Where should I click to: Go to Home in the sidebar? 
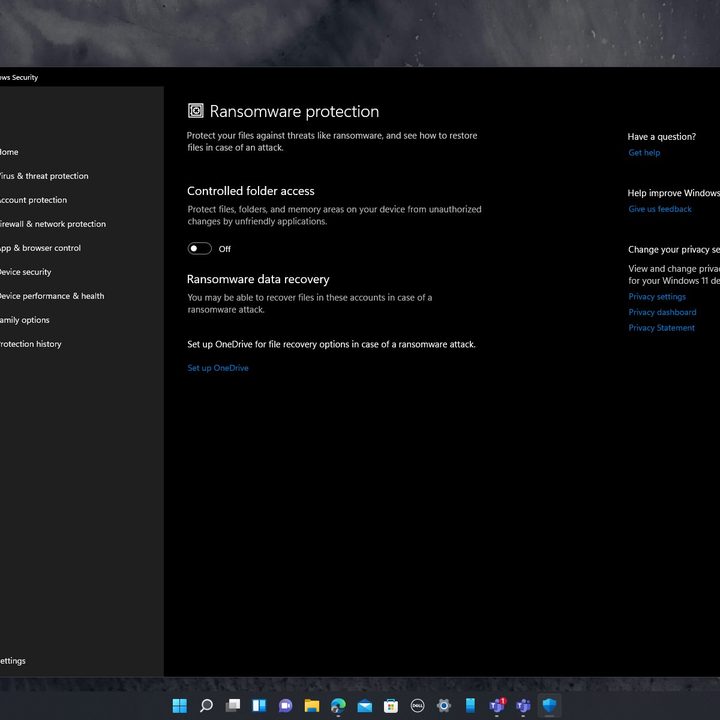coord(9,152)
